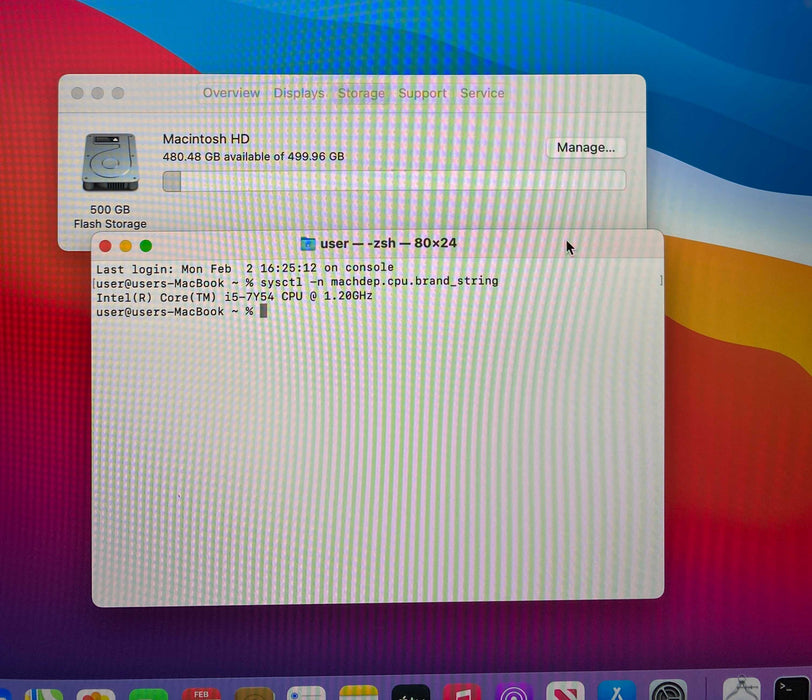Open Reminders from the Dock
812x700 pixels.
click(306, 694)
